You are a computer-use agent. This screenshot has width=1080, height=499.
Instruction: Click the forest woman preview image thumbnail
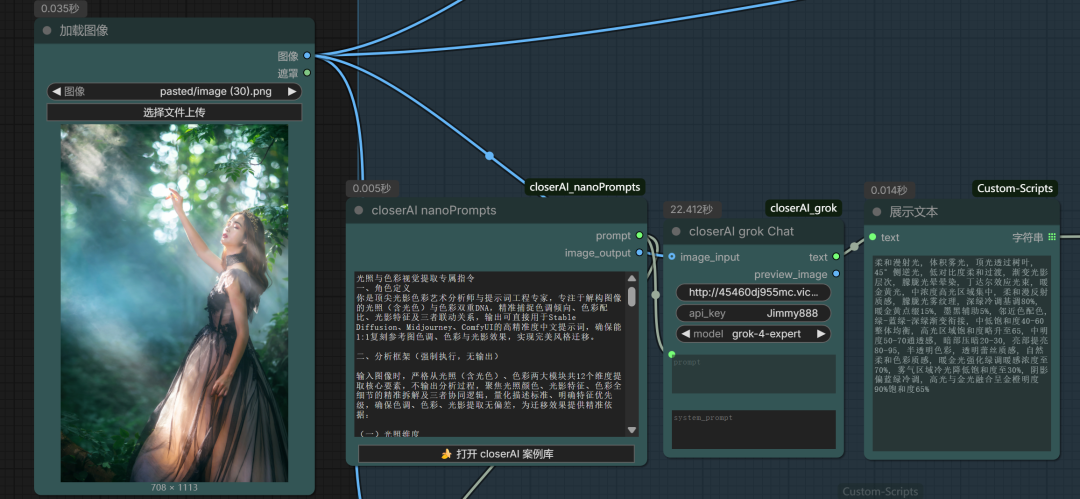tap(174, 303)
